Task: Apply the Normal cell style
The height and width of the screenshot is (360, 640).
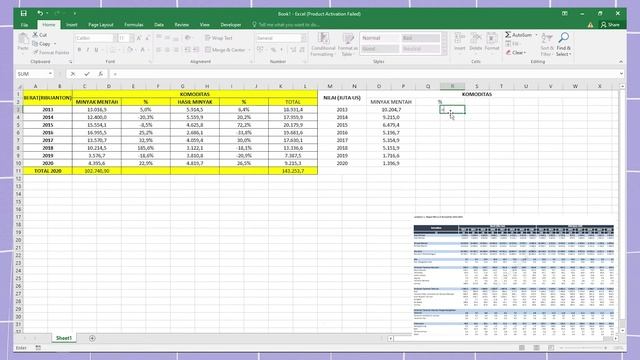Action: 379,38
